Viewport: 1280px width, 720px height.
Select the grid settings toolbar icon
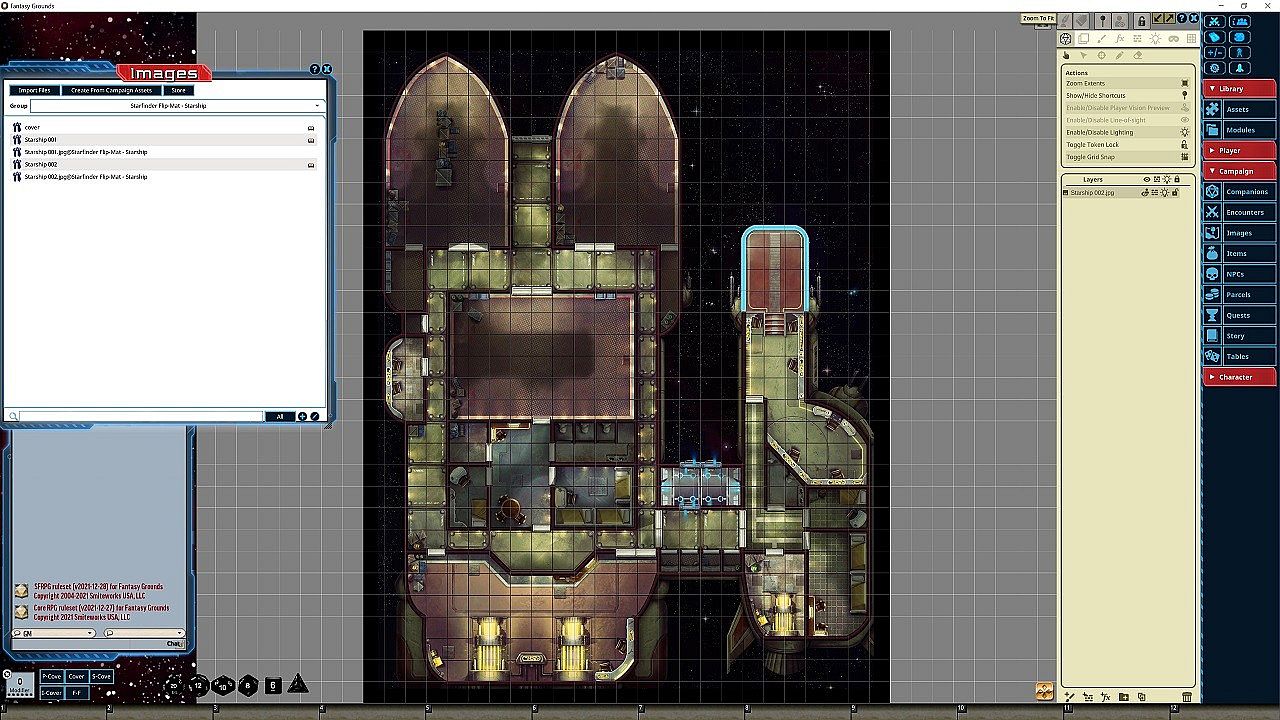[1191, 39]
